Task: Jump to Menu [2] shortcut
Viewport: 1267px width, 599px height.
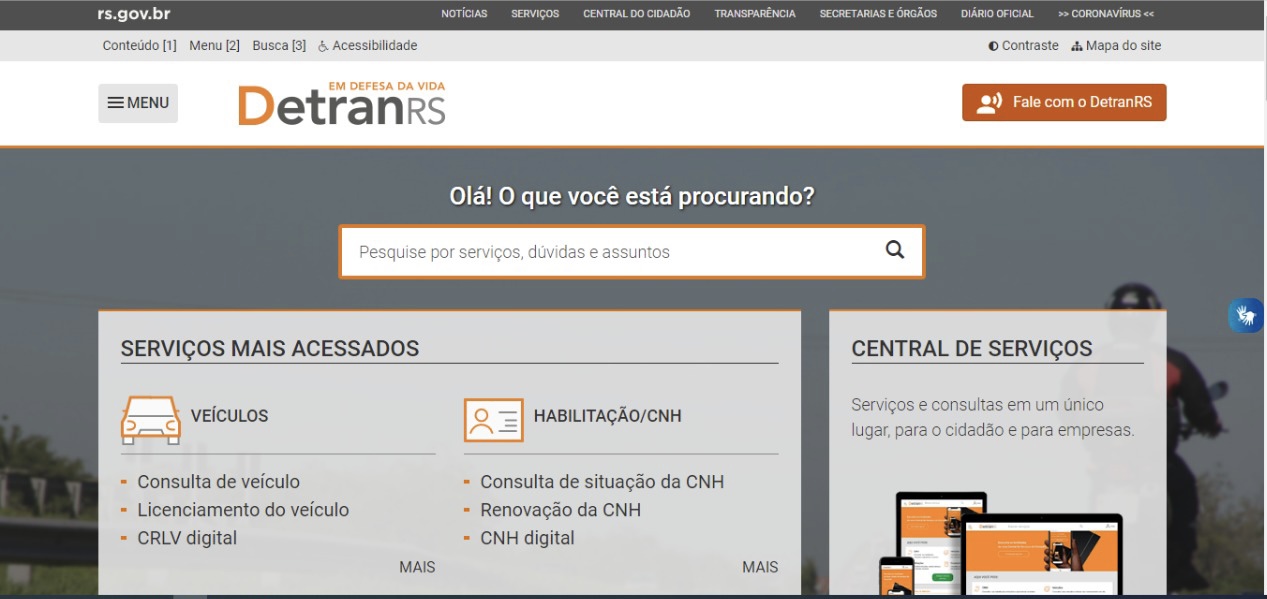Action: tap(214, 45)
